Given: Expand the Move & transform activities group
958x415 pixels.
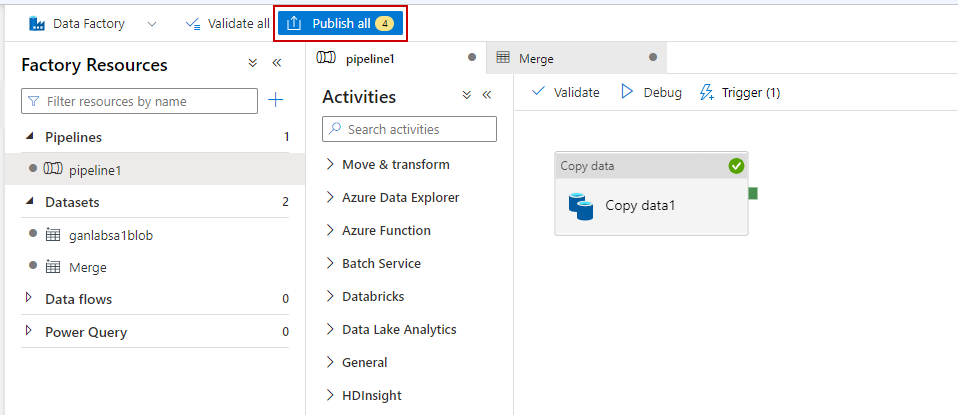Looking at the screenshot, I should click(330, 164).
